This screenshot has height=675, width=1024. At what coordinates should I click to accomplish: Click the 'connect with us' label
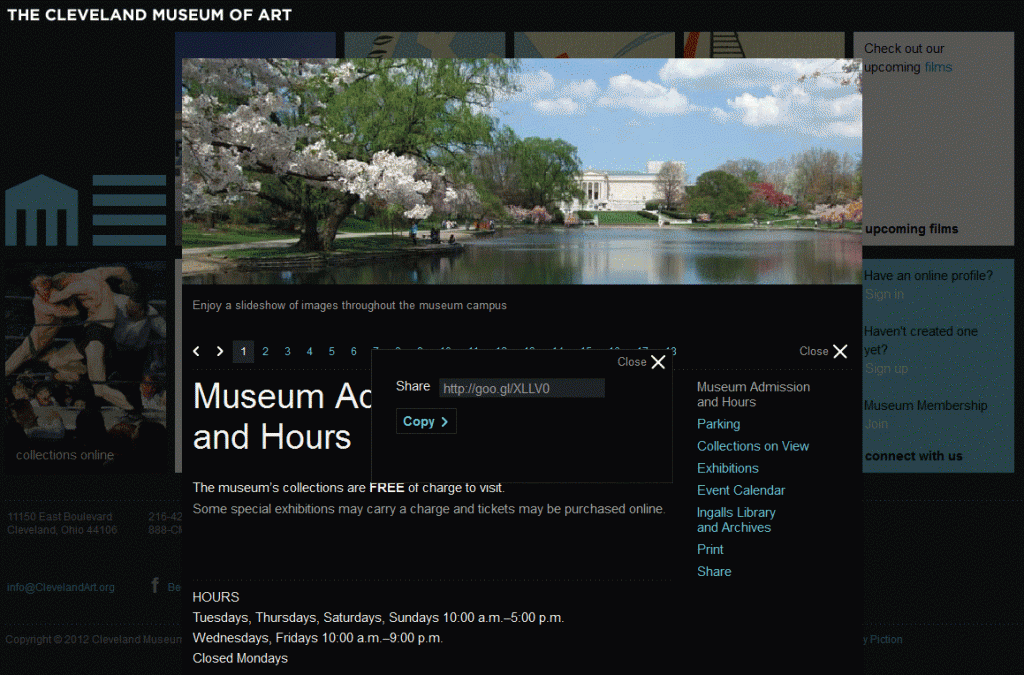pos(913,456)
